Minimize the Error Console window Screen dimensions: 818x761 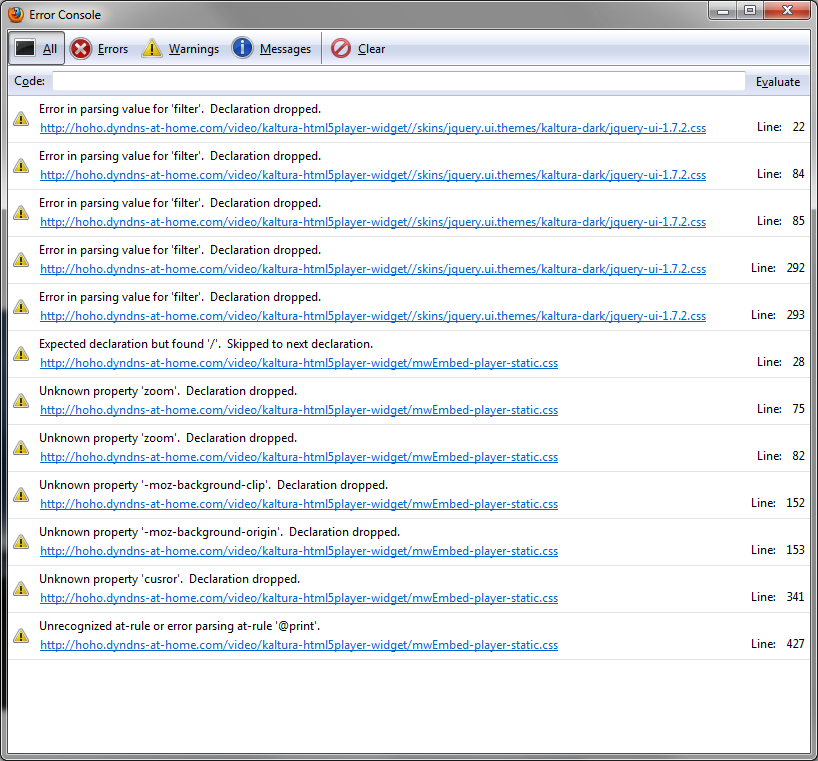(x=723, y=11)
